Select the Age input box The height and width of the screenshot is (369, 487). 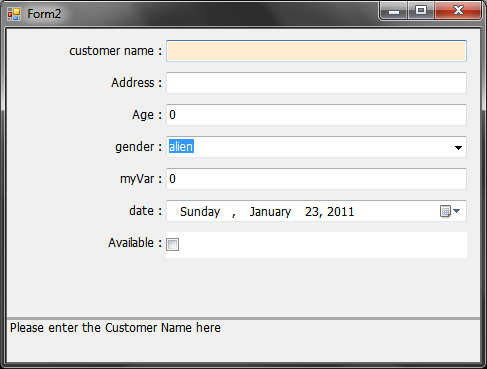tap(316, 115)
